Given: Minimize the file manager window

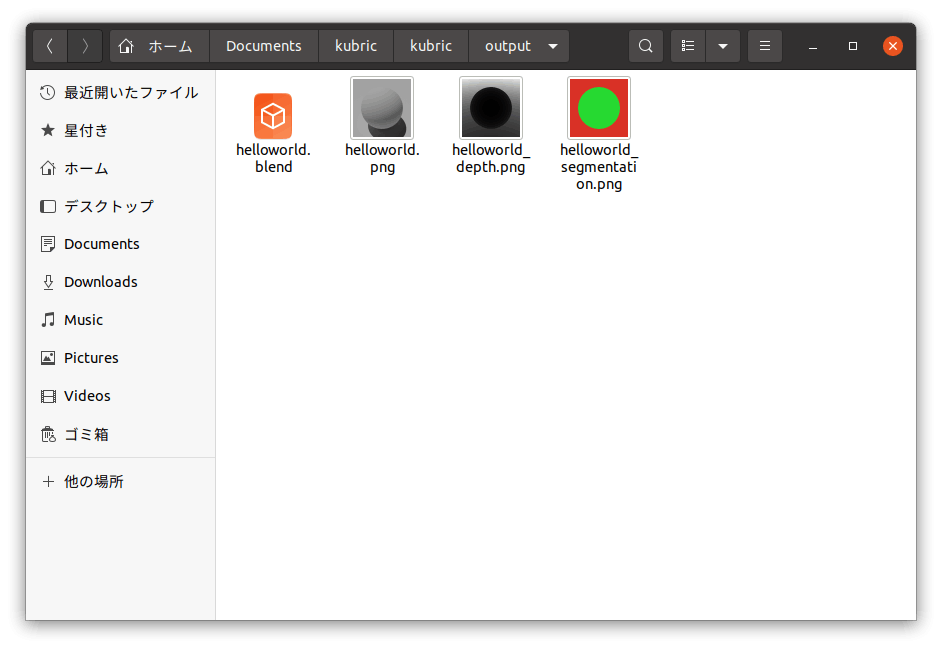Looking at the screenshot, I should pos(813,46).
